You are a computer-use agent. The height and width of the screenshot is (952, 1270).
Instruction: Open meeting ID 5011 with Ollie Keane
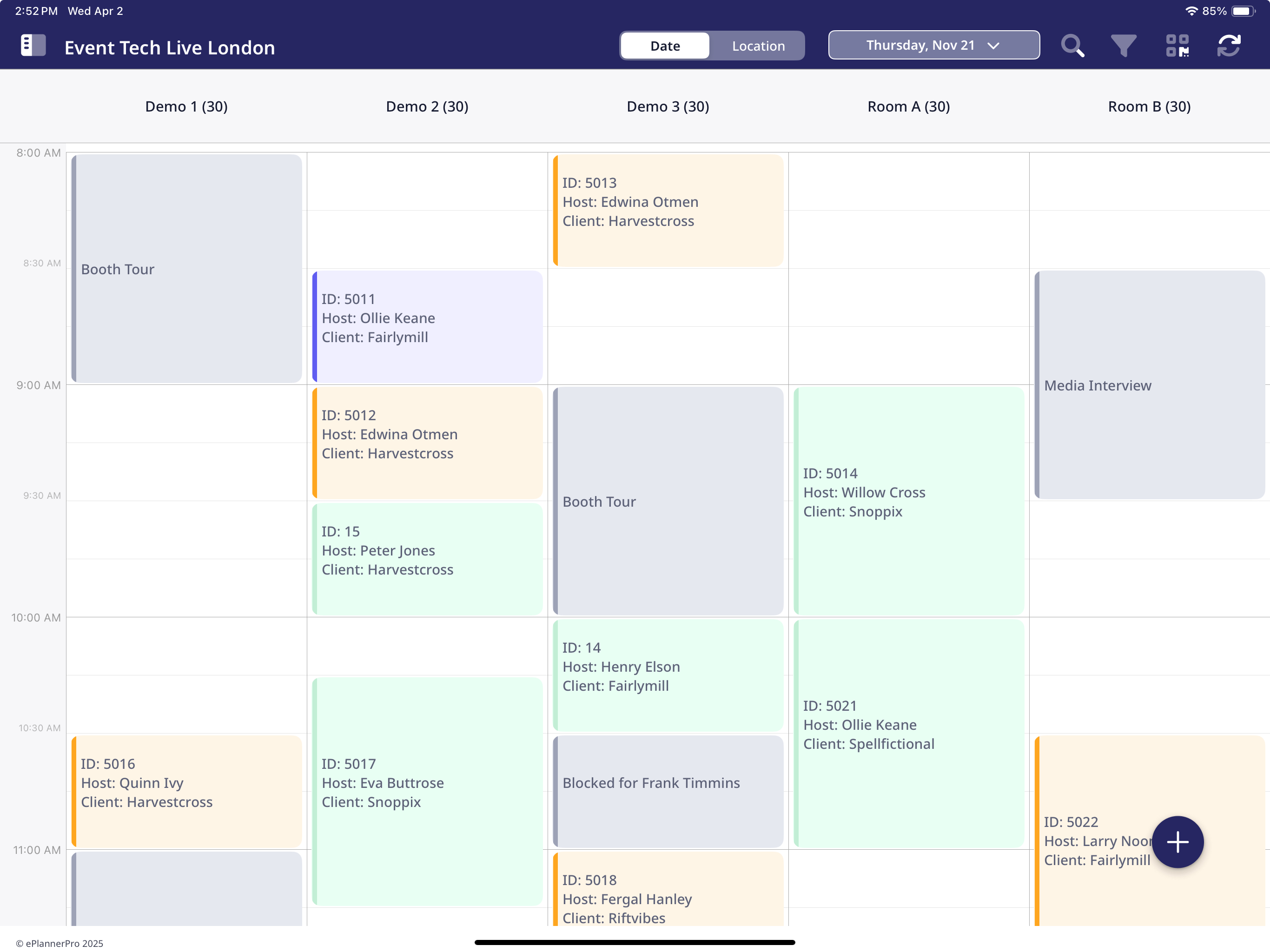(427, 327)
